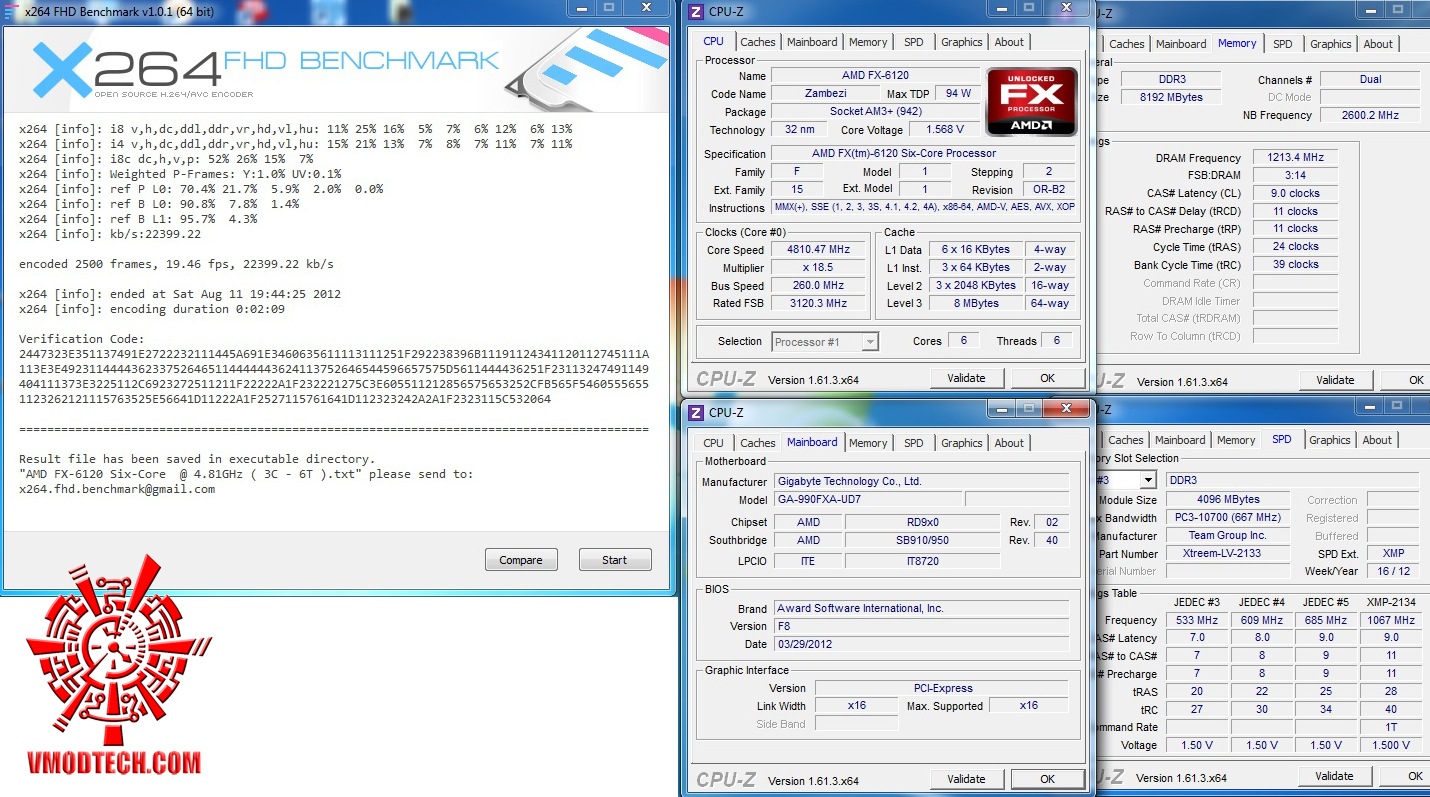
Task: Click the 'encoded 2500 frames, 19.46 fps' result line
Action: [x=176, y=264]
